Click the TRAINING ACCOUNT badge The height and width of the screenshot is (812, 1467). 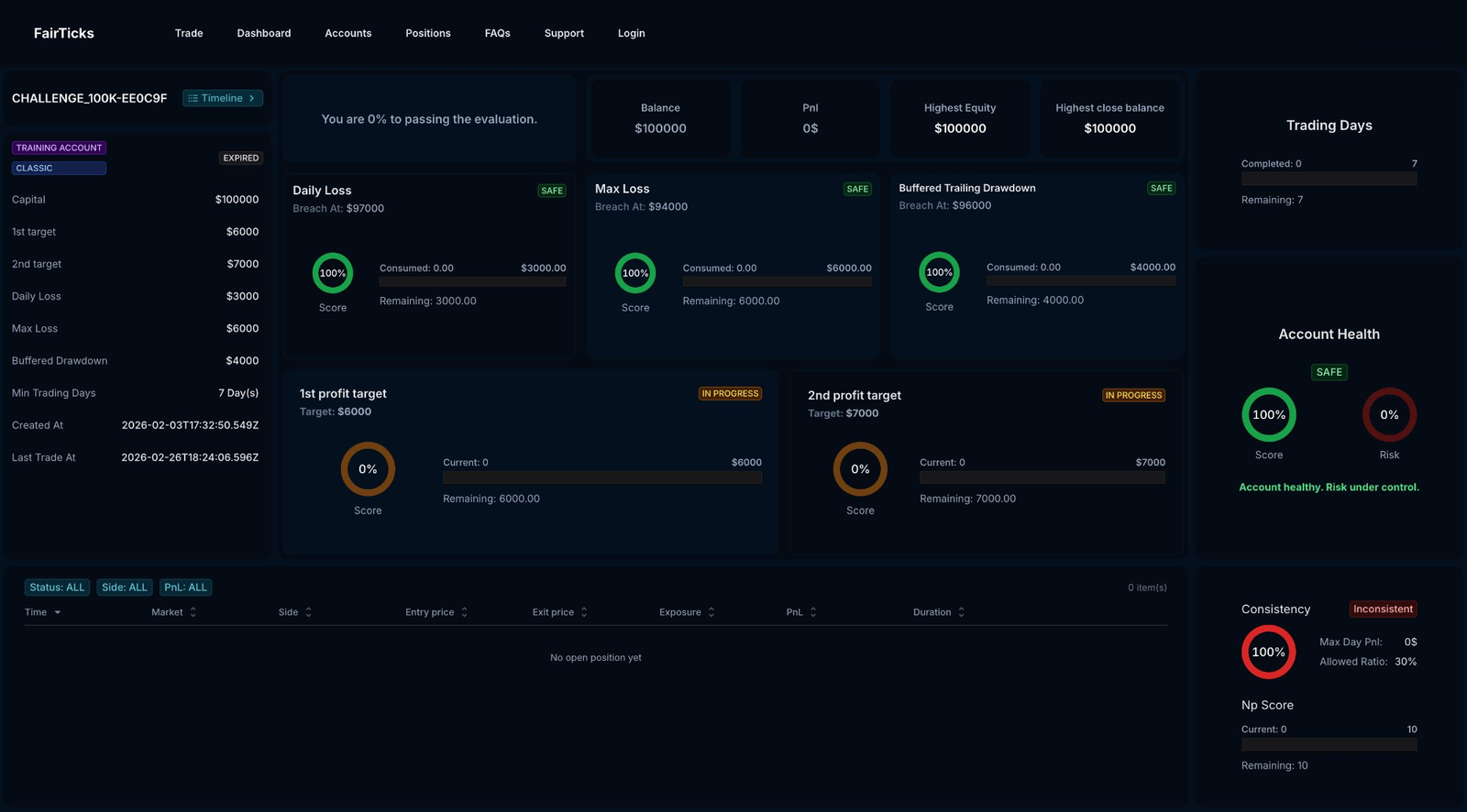click(x=59, y=148)
